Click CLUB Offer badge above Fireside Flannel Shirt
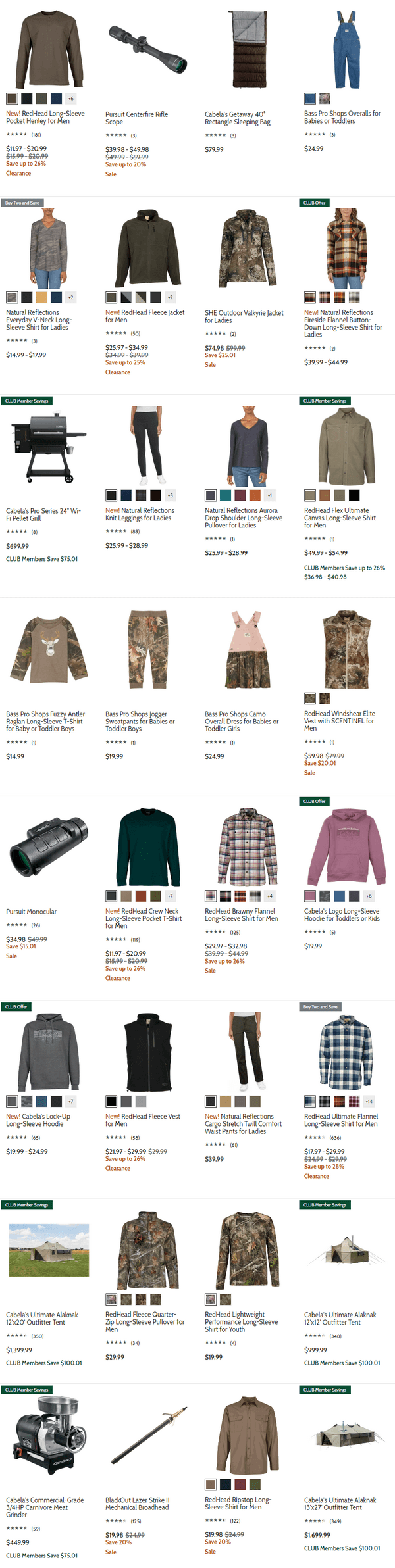 [x=315, y=203]
